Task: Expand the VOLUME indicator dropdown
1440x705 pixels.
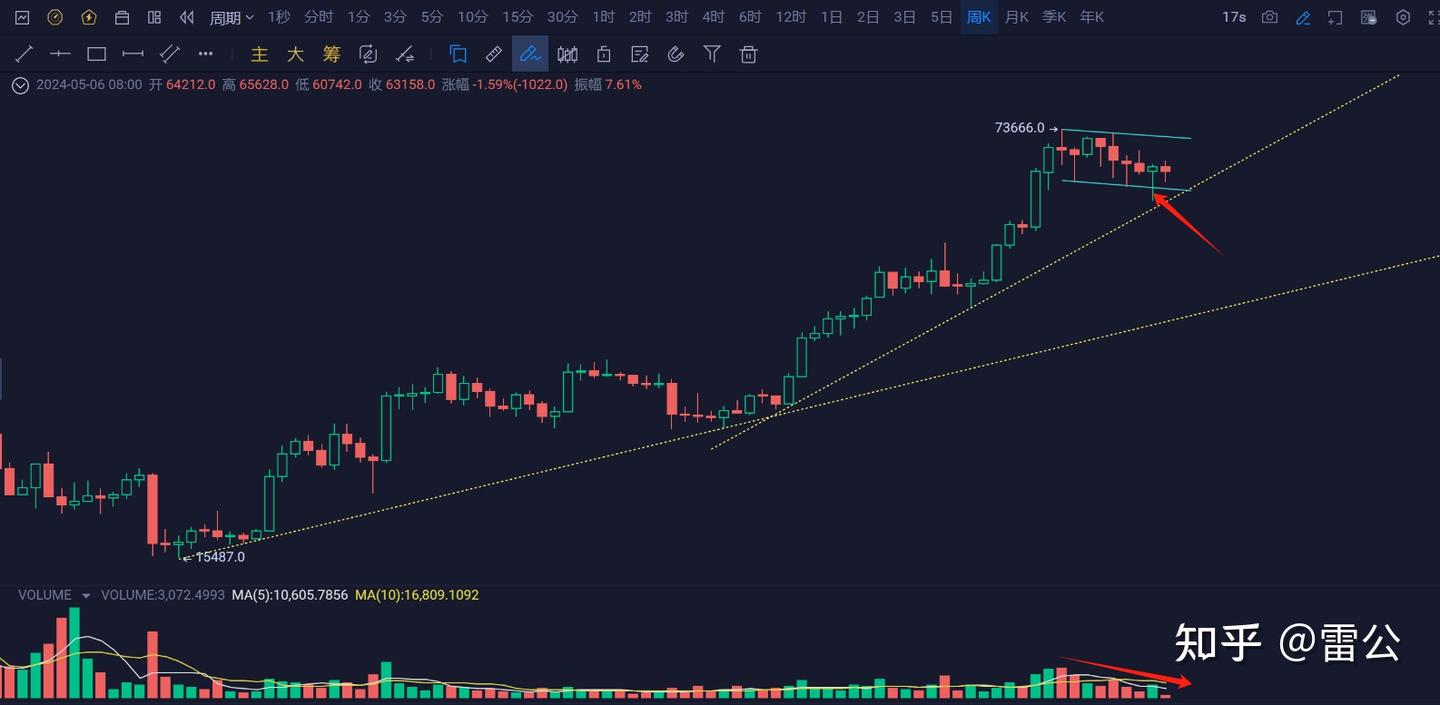Action: pos(88,594)
